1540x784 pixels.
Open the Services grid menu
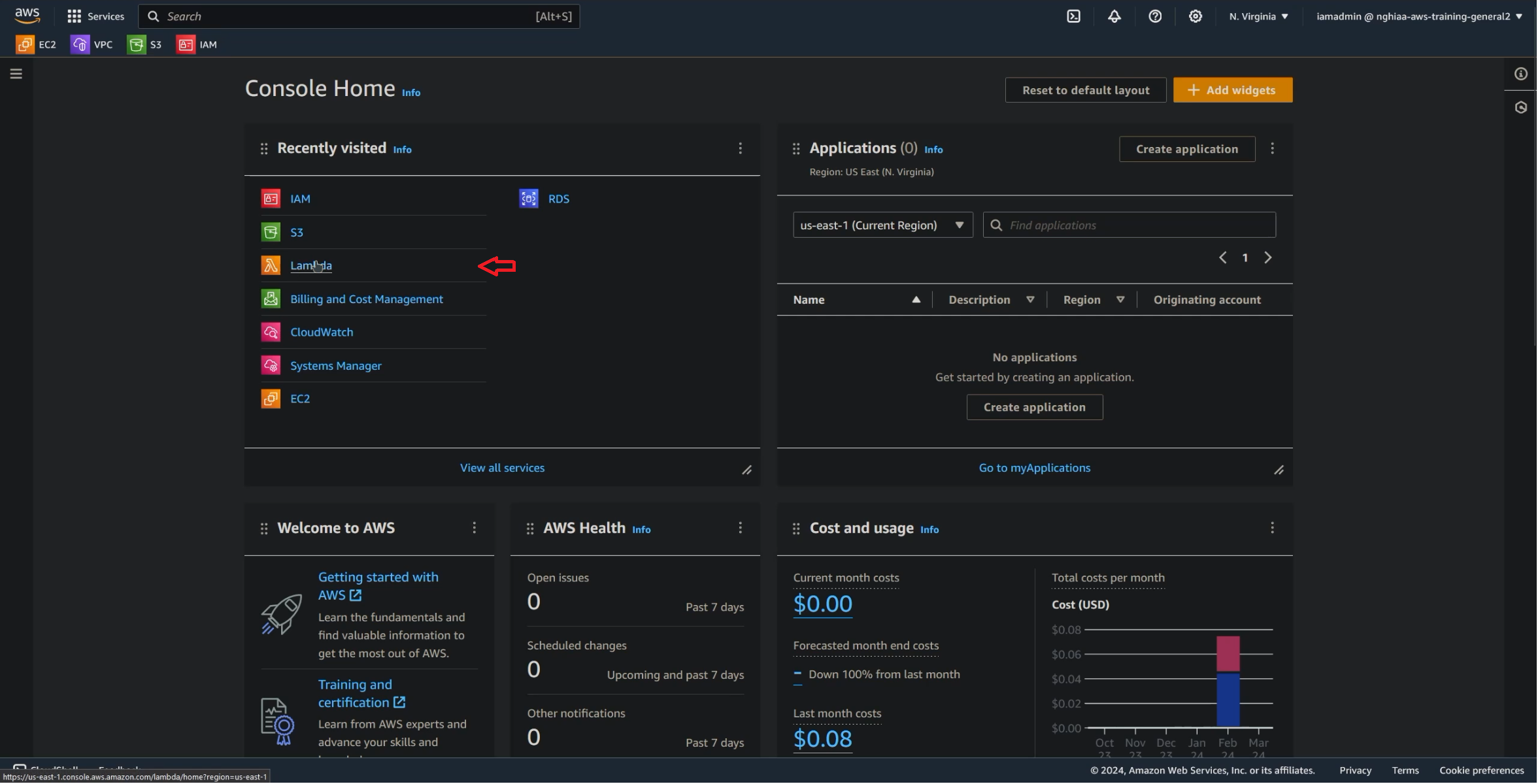pyautogui.click(x=95, y=16)
